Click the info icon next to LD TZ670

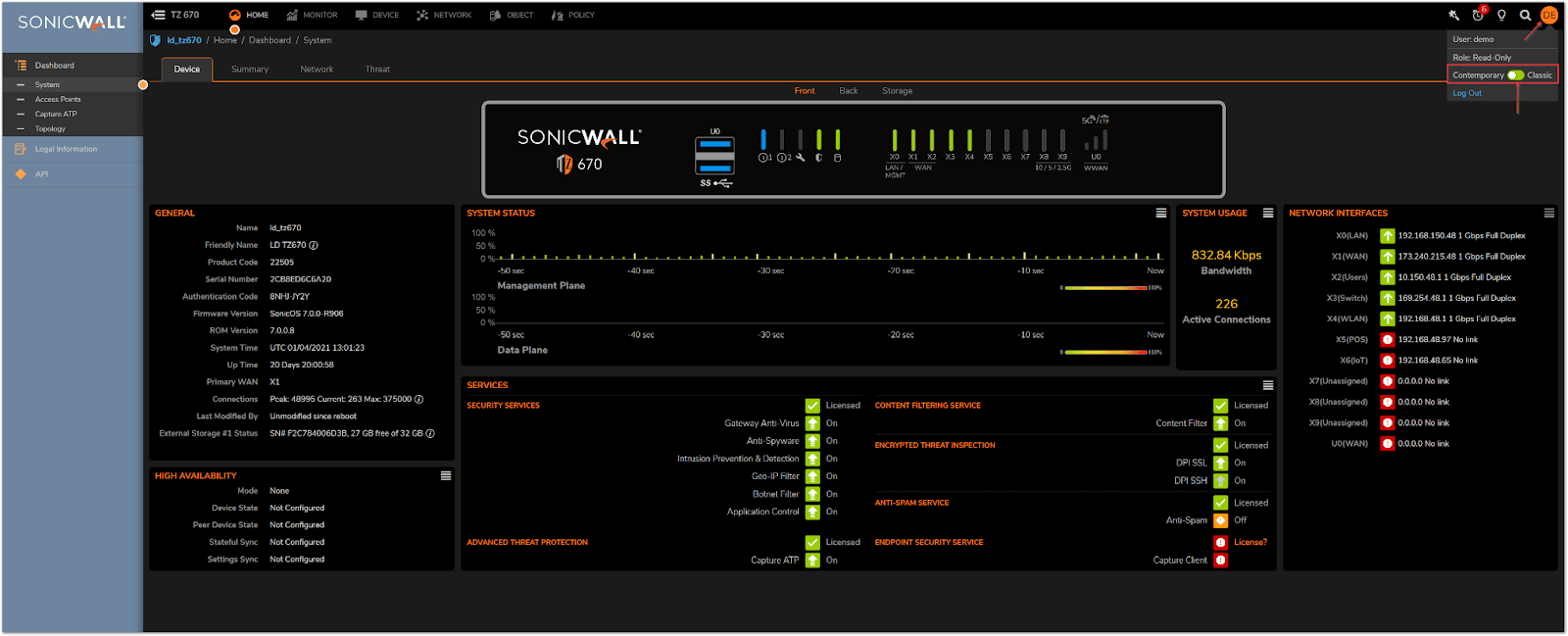pos(314,245)
